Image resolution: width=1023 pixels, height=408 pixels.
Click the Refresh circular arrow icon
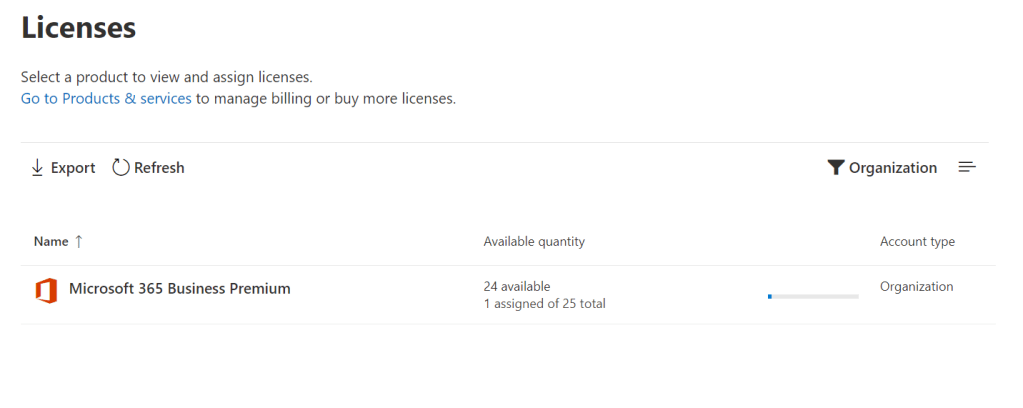coord(121,168)
